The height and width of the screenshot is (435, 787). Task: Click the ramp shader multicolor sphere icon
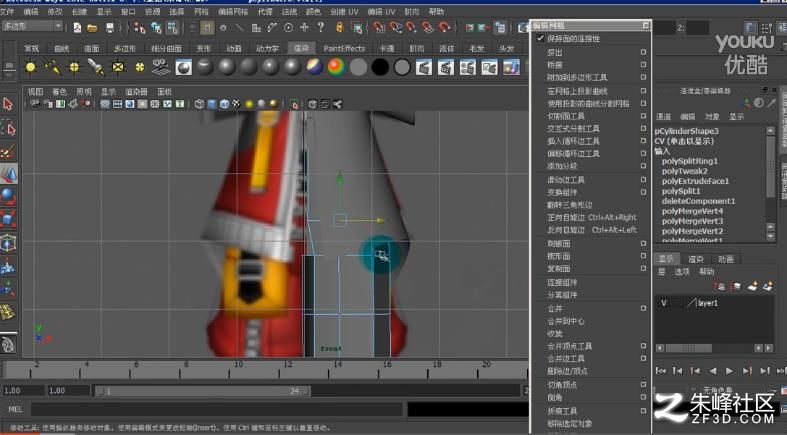pyautogui.click(x=336, y=67)
